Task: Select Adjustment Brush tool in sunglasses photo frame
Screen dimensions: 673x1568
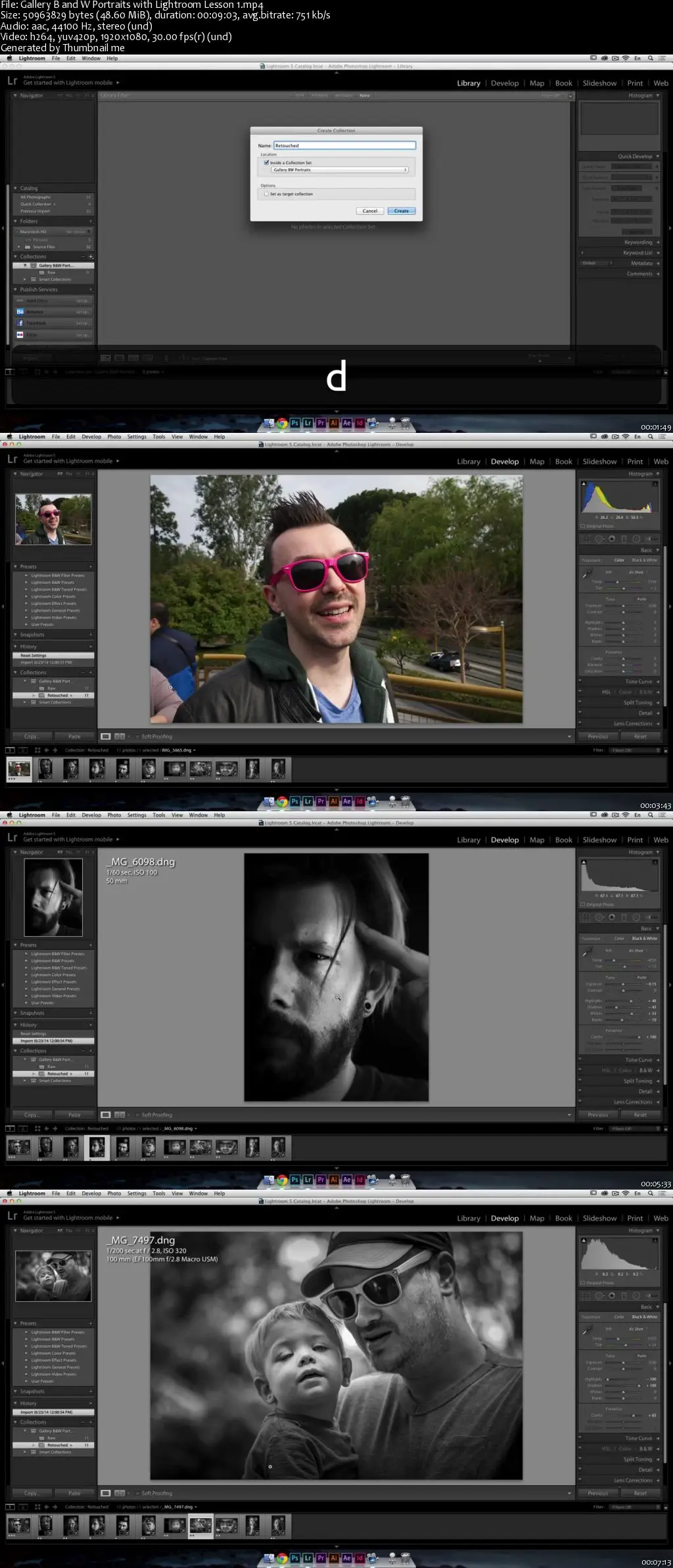Action: [x=651, y=539]
